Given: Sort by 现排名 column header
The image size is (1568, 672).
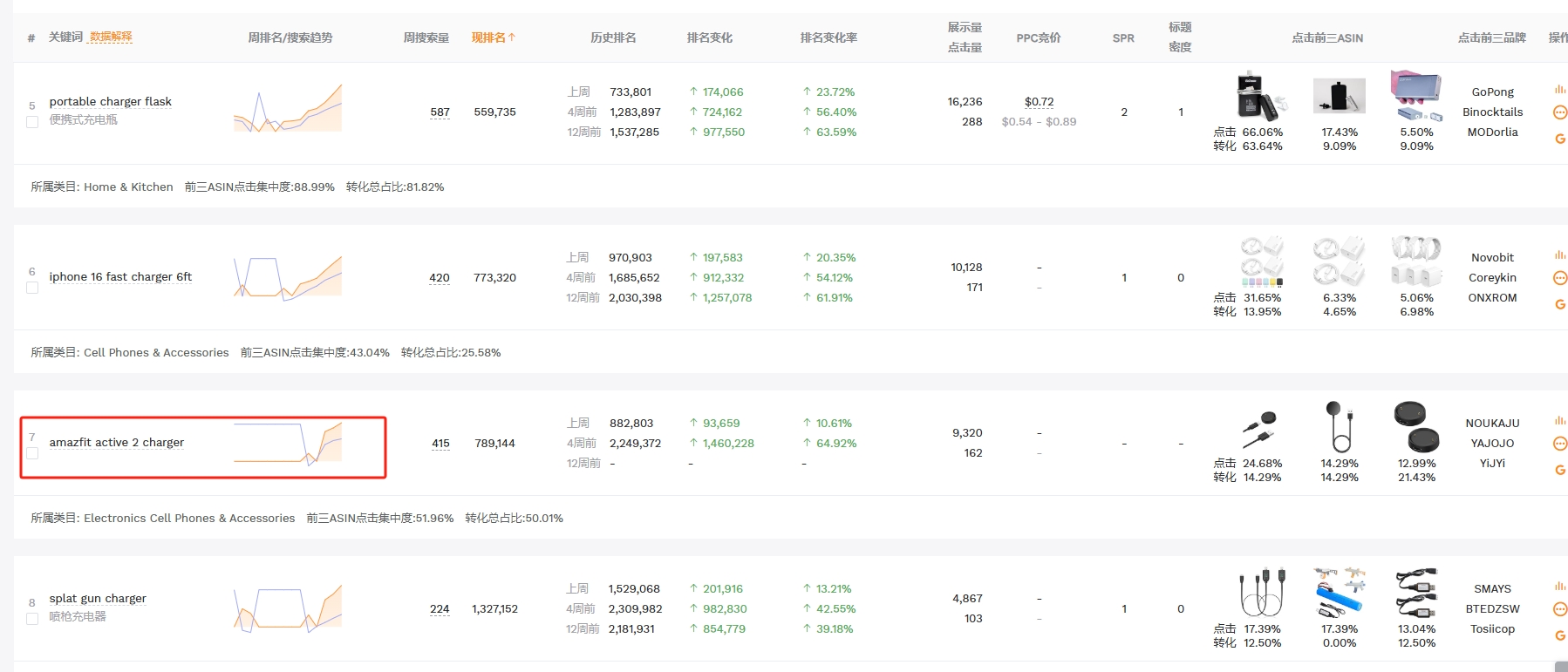Looking at the screenshot, I should [x=494, y=37].
